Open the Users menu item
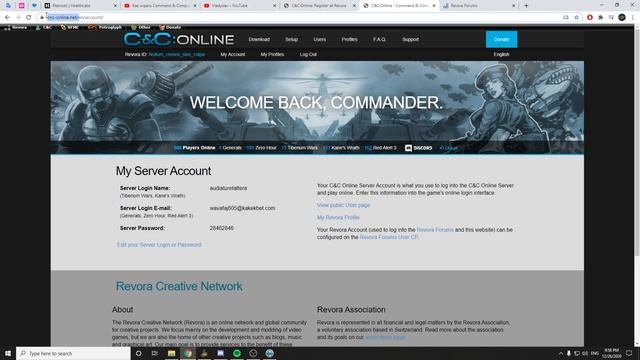This screenshot has width=640, height=360. 320,40
